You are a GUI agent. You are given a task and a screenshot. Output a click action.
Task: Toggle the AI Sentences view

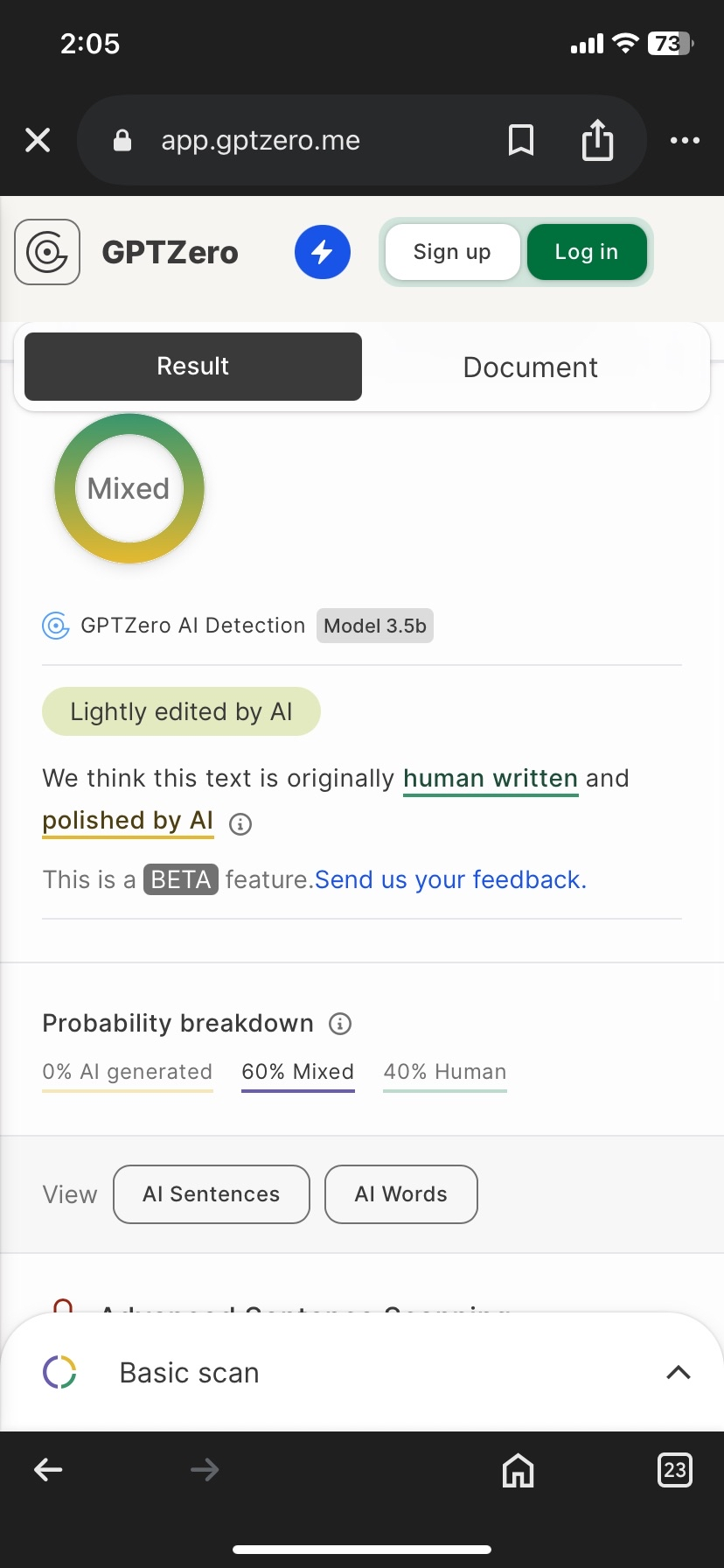(212, 1194)
